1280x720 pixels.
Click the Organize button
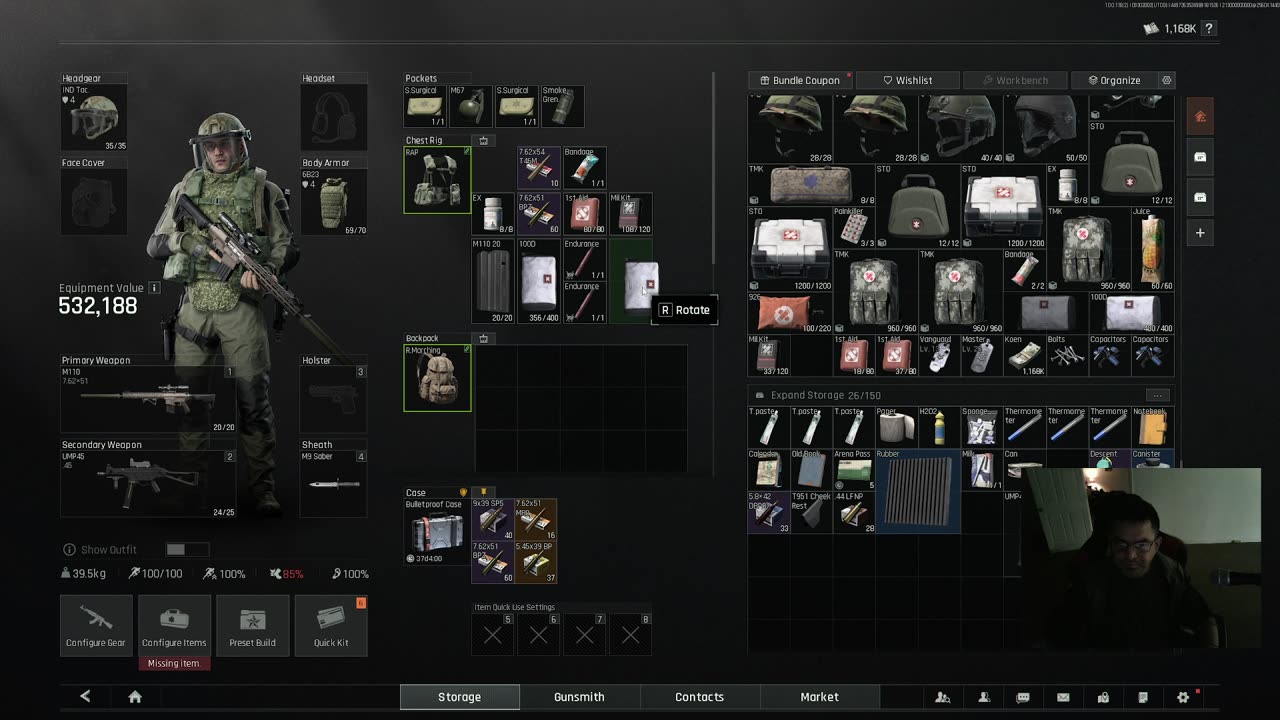pos(1113,80)
